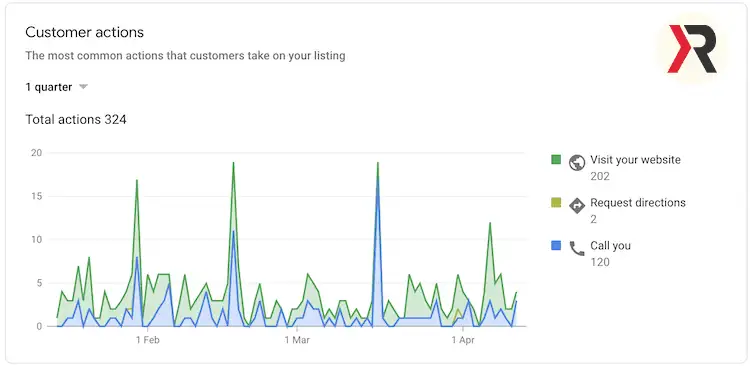This screenshot has width=750, height=366.
Task: Click the blue Call you legend swatch
Action: pyautogui.click(x=556, y=245)
